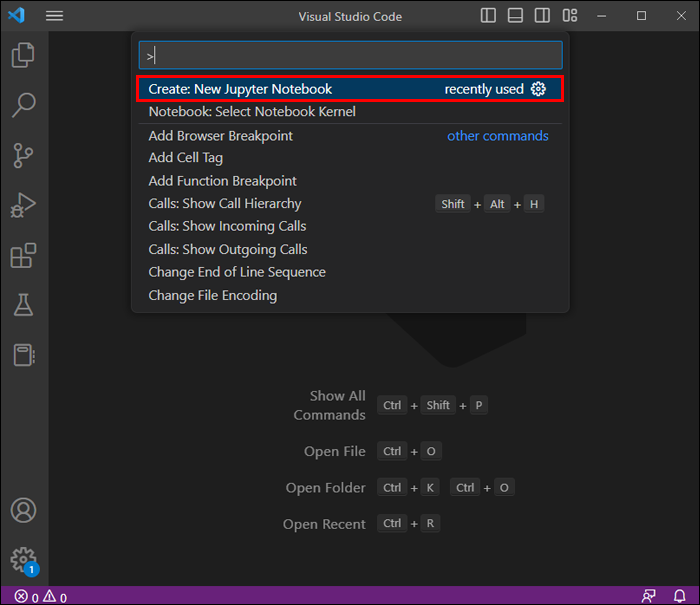Open the Testing flask icon
This screenshot has height=605, width=700.
(23, 305)
